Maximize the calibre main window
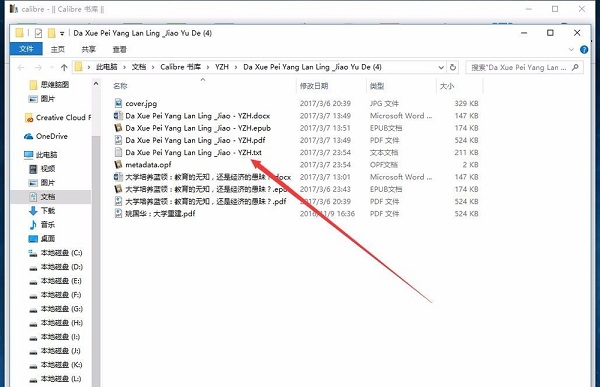The height and width of the screenshot is (387, 600). (555, 9)
